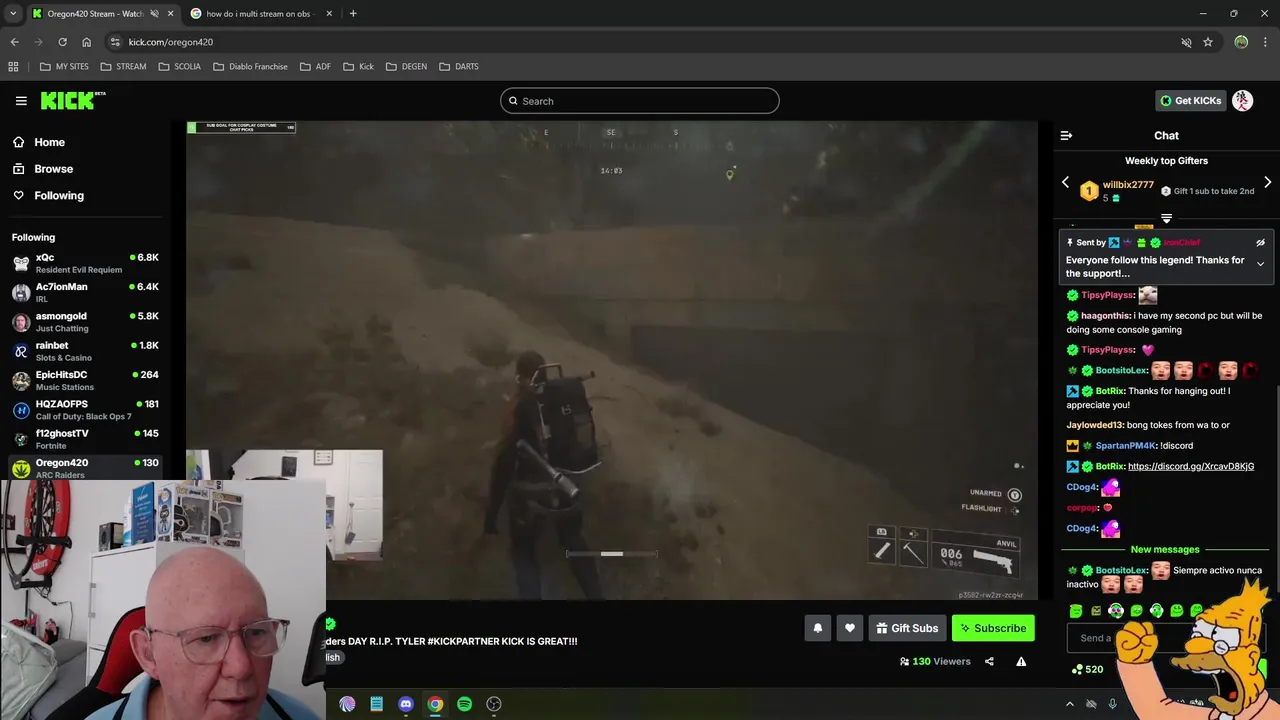Screen dimensions: 1280x720
Task: Go to Browse in sidebar
Action: click(43, 169)
